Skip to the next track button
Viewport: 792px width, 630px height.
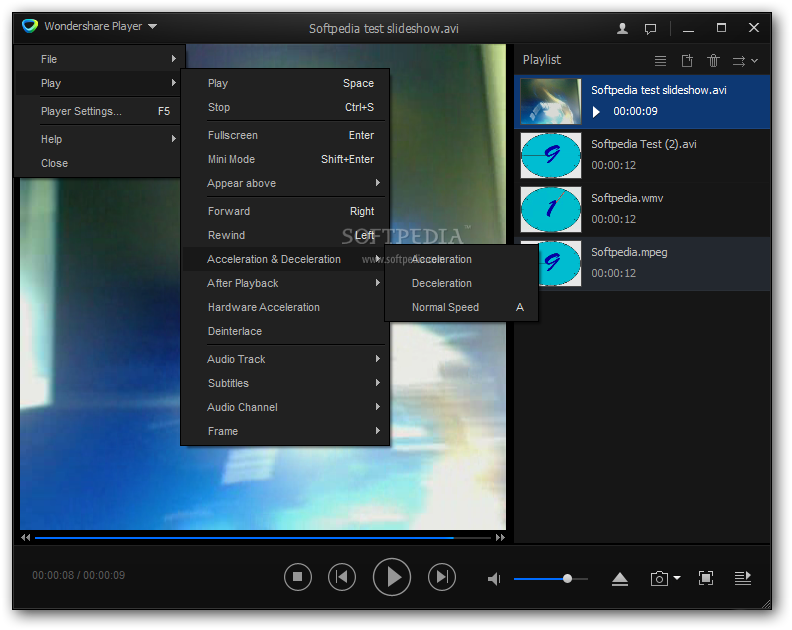pos(442,577)
